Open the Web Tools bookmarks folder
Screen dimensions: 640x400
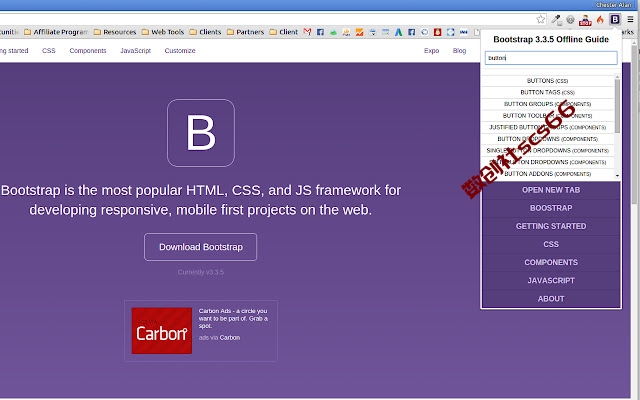163,32
